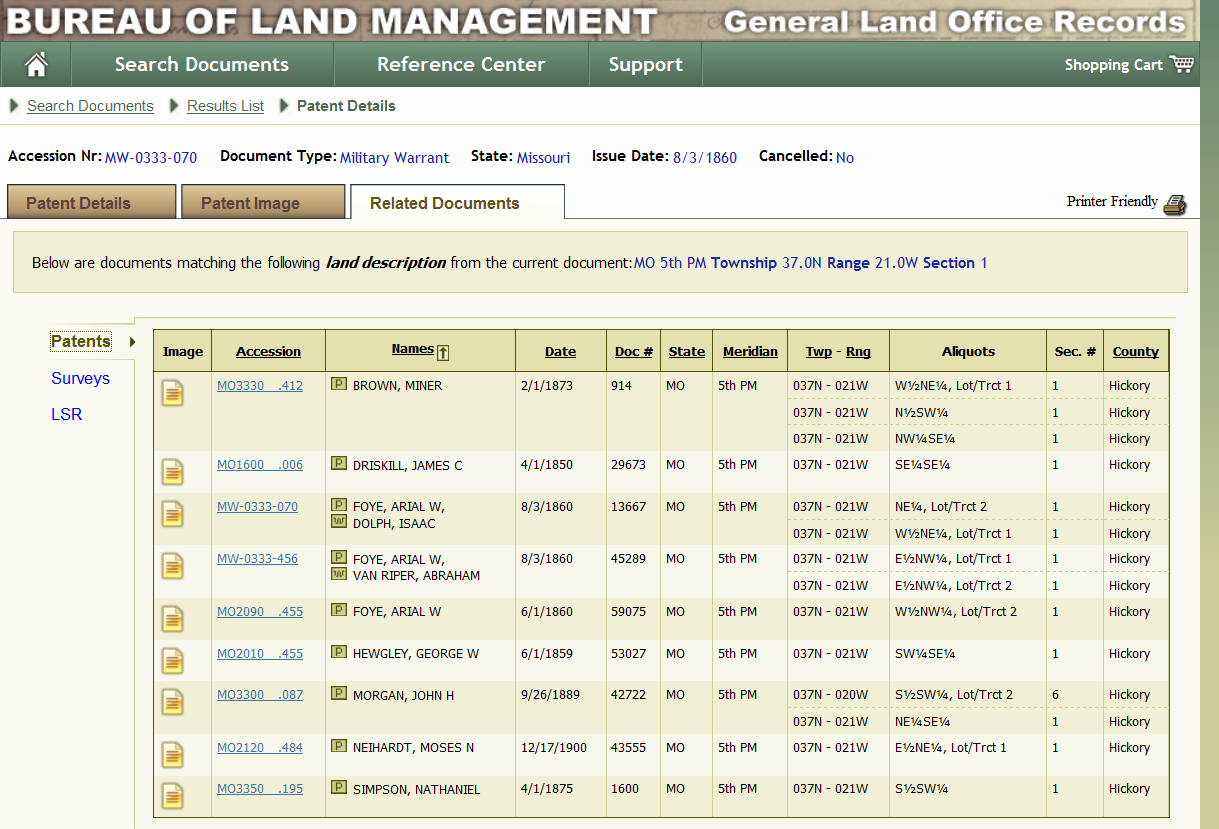Select Patents in the side list
Image resolution: width=1219 pixels, height=829 pixels.
[x=80, y=342]
